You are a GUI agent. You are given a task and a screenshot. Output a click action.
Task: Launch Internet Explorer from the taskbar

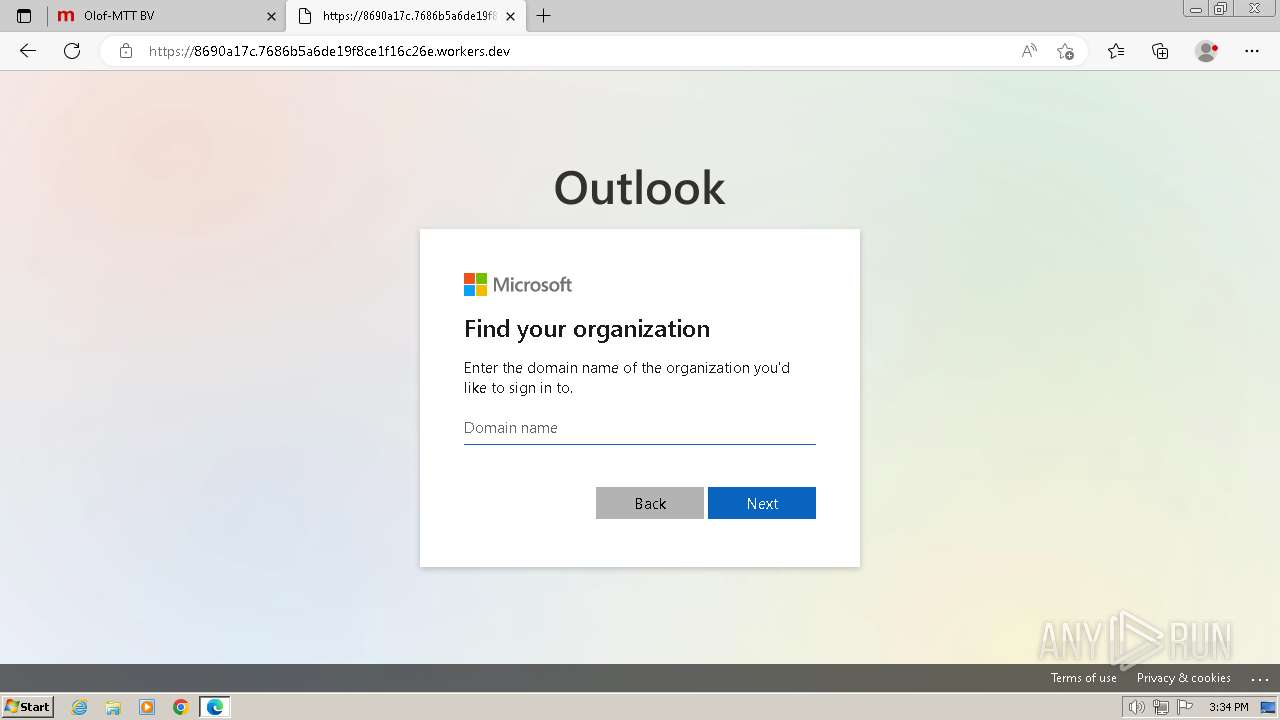click(x=80, y=707)
